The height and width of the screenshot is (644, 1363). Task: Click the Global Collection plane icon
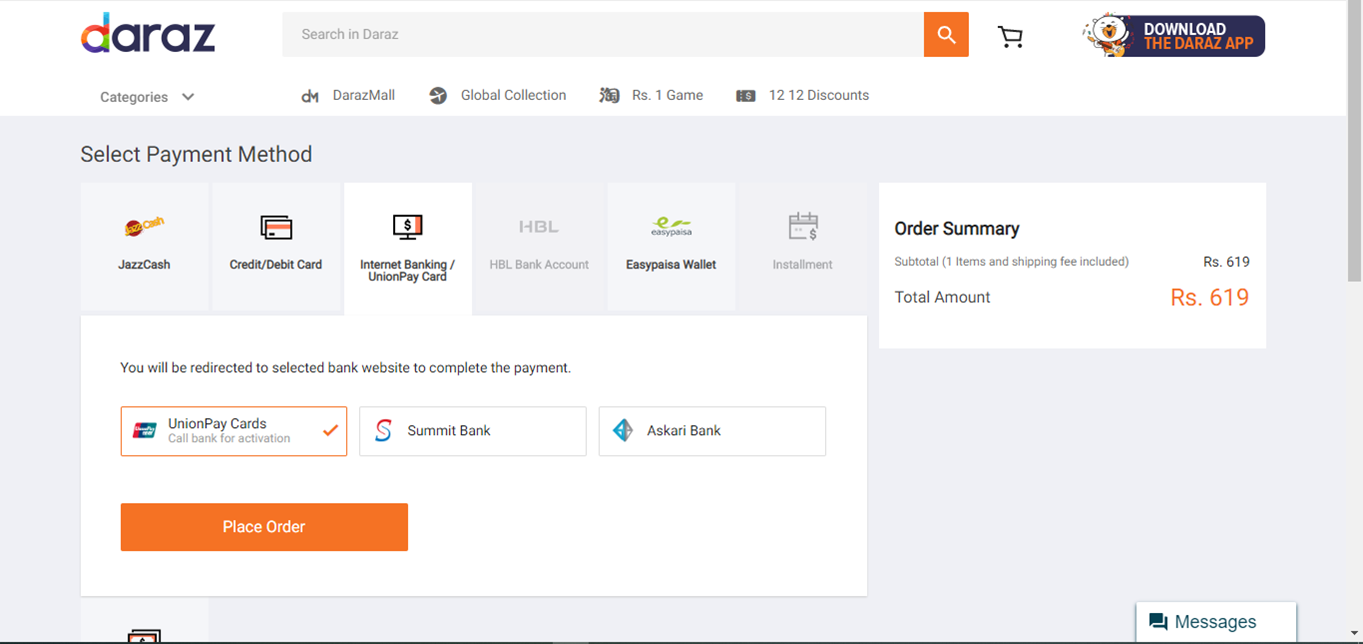point(438,96)
